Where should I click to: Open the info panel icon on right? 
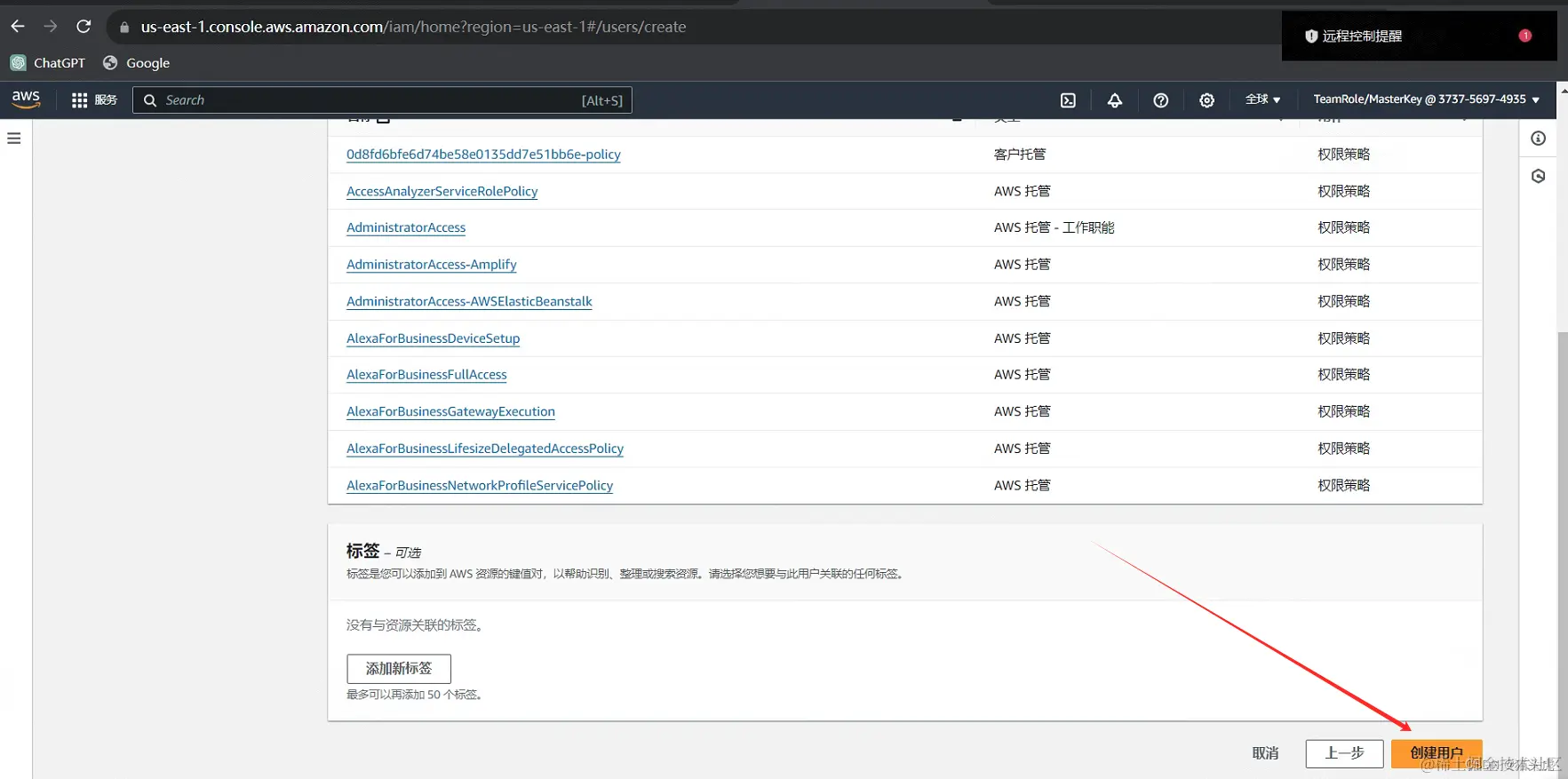pos(1538,139)
